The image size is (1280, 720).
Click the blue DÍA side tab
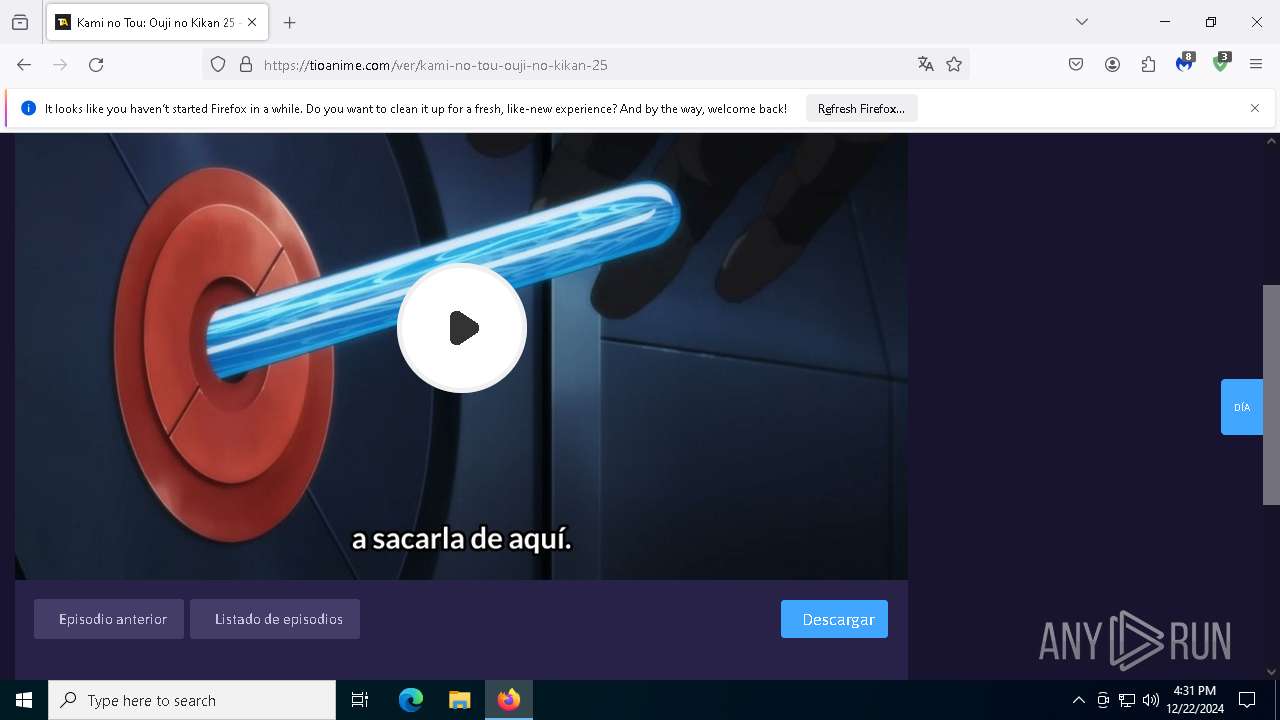(x=1242, y=407)
